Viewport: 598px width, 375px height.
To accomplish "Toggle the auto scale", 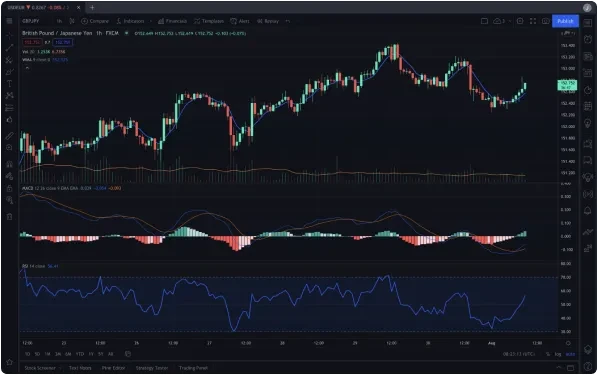I will pos(570,354).
